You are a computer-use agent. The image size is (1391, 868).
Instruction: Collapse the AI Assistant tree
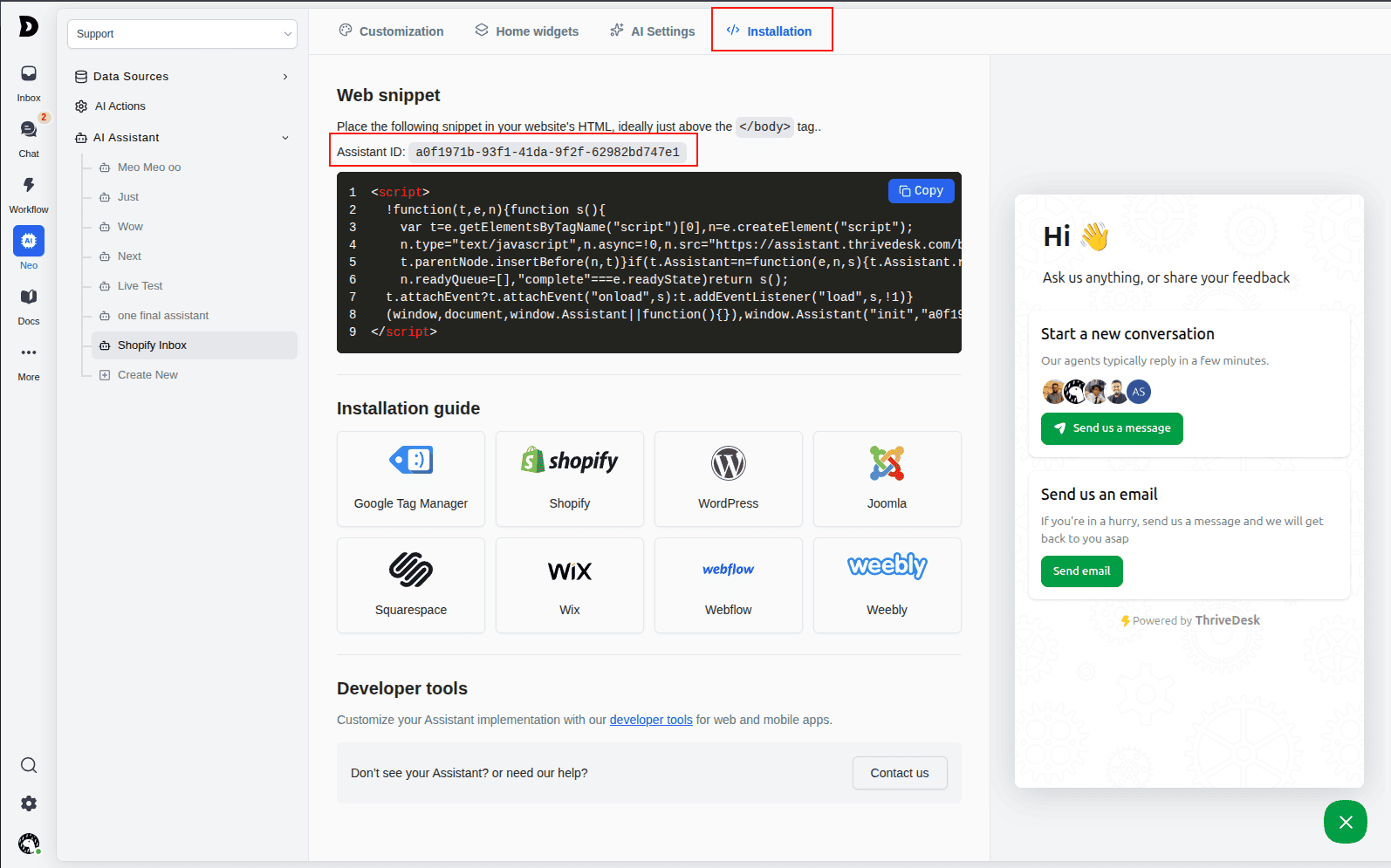285,138
